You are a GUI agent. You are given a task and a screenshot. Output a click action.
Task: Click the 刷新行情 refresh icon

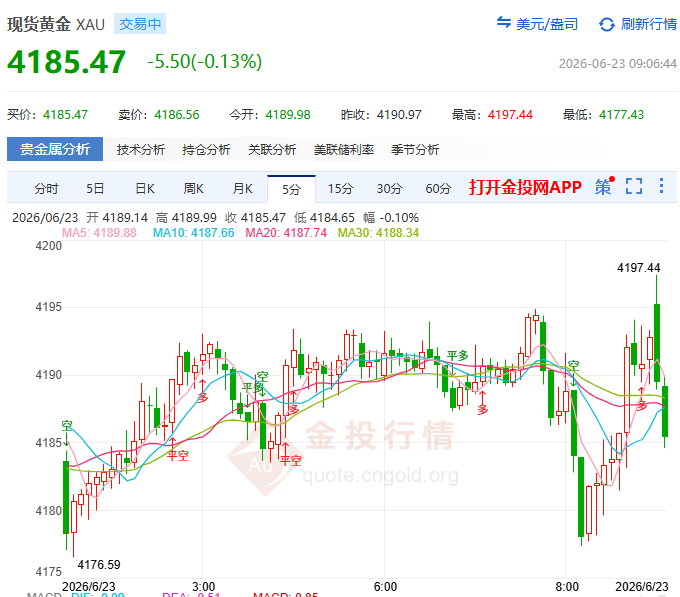pos(607,24)
